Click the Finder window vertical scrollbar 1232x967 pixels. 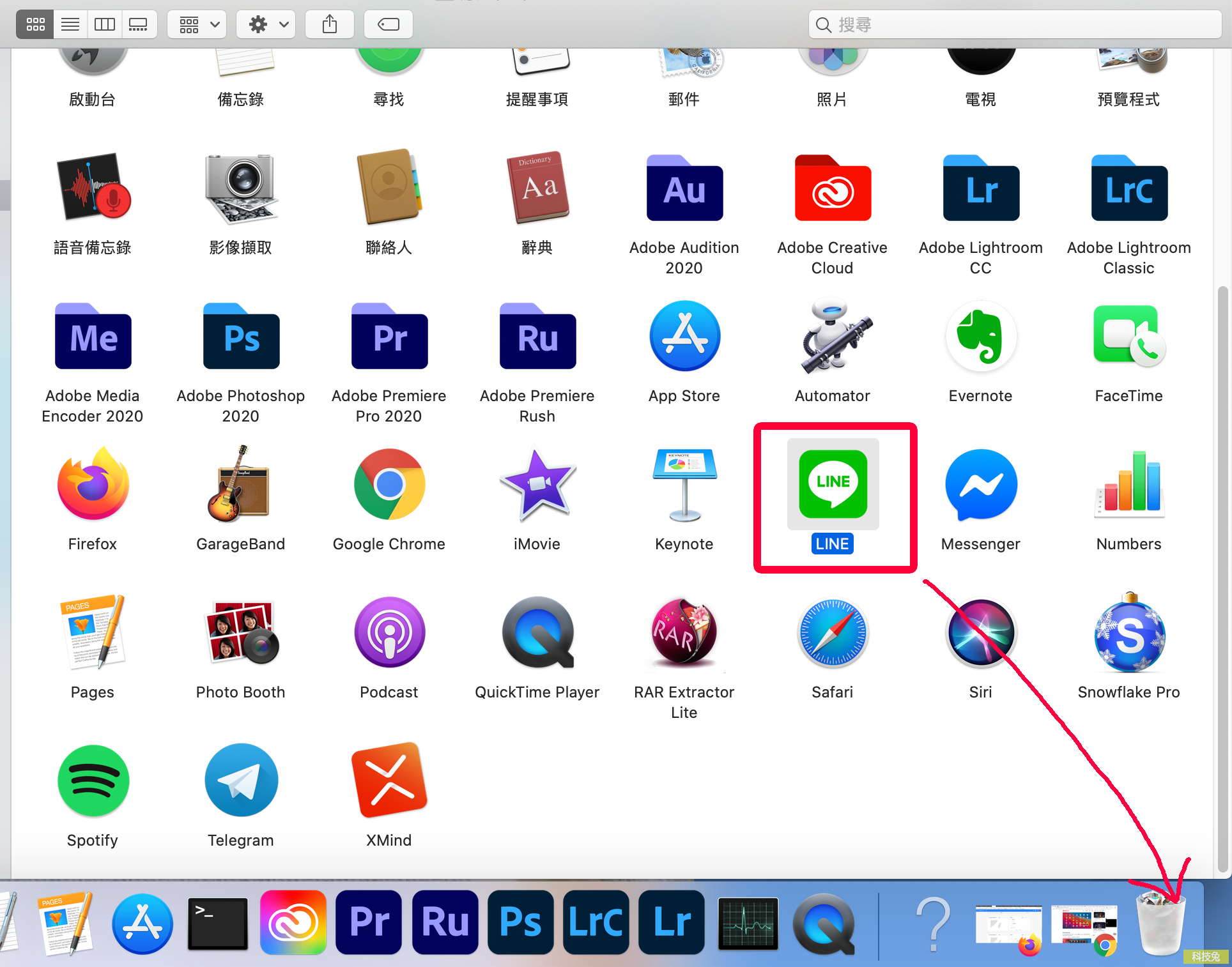click(x=1223, y=579)
